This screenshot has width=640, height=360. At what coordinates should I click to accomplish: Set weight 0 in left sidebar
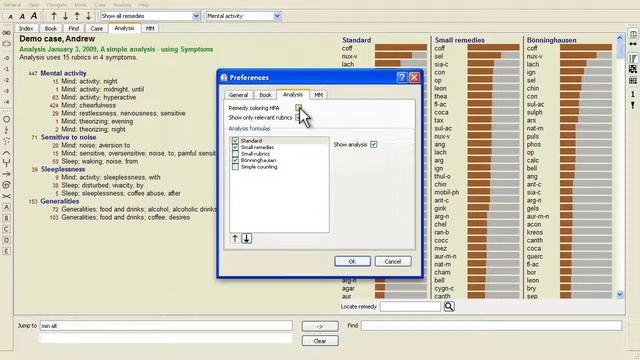(7, 58)
